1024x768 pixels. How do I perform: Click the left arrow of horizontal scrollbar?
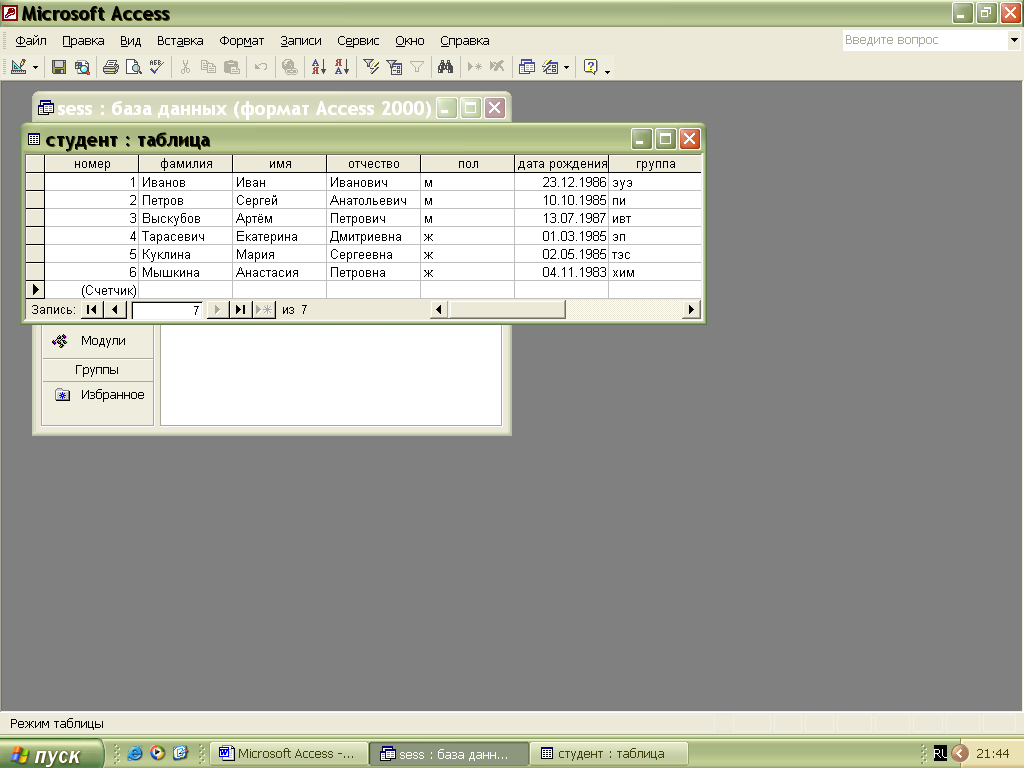tap(439, 310)
